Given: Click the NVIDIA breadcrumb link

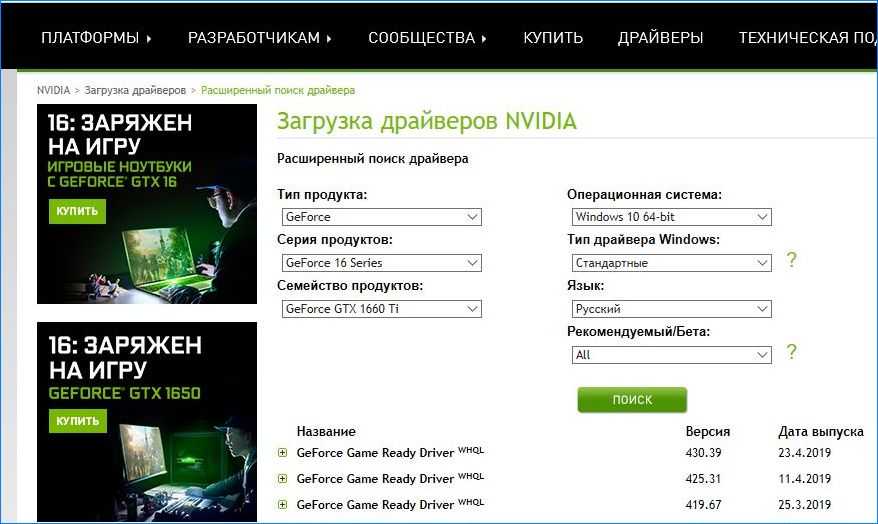Looking at the screenshot, I should [x=53, y=90].
